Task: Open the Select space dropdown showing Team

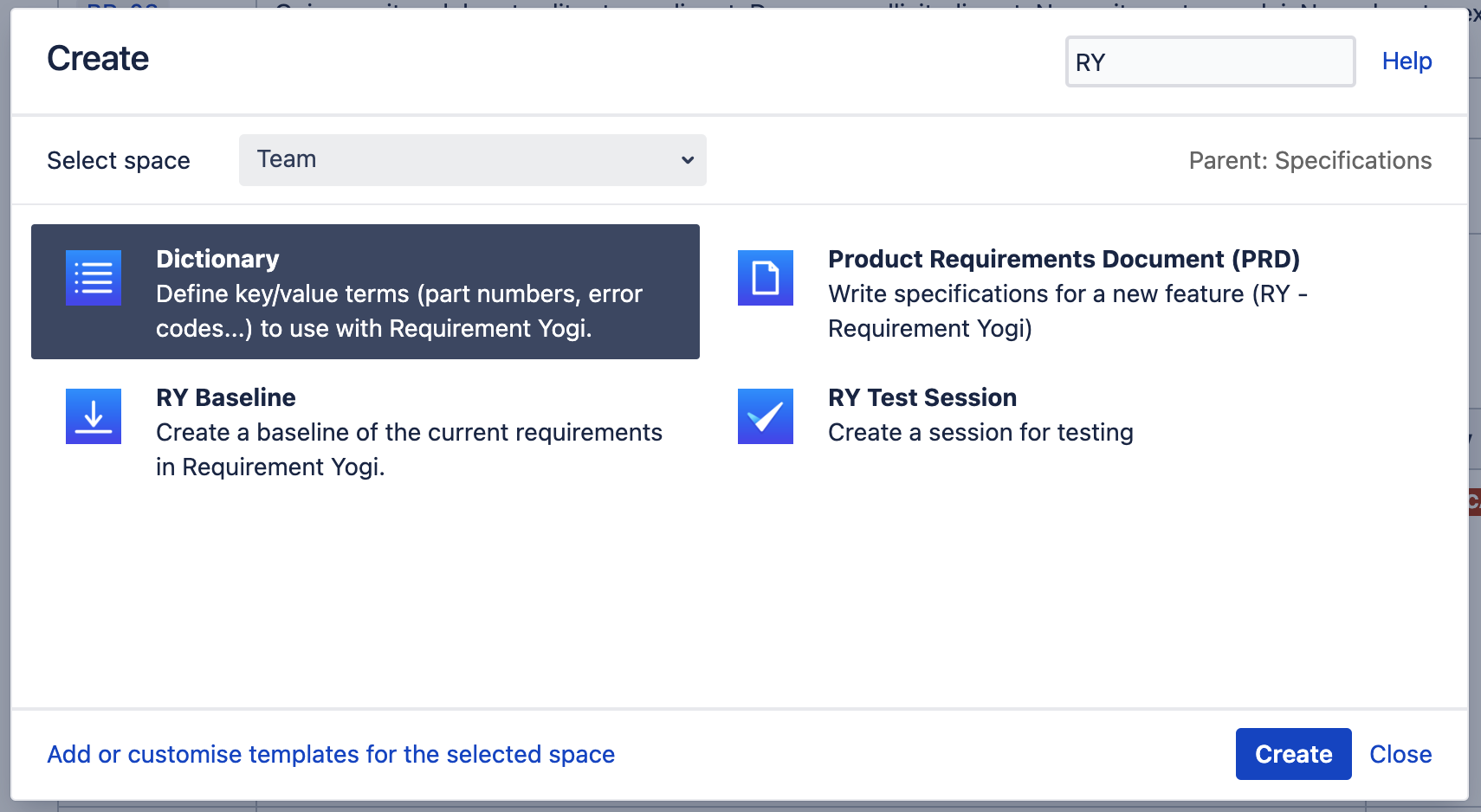Action: pyautogui.click(x=472, y=160)
